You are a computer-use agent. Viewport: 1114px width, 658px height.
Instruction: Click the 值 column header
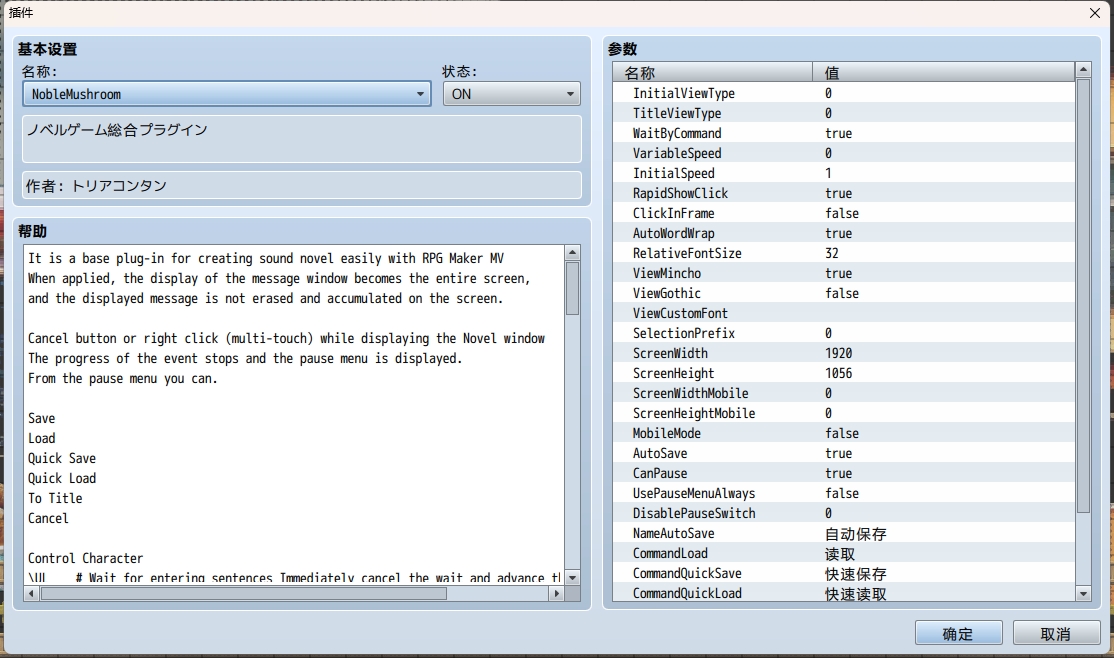pos(943,72)
